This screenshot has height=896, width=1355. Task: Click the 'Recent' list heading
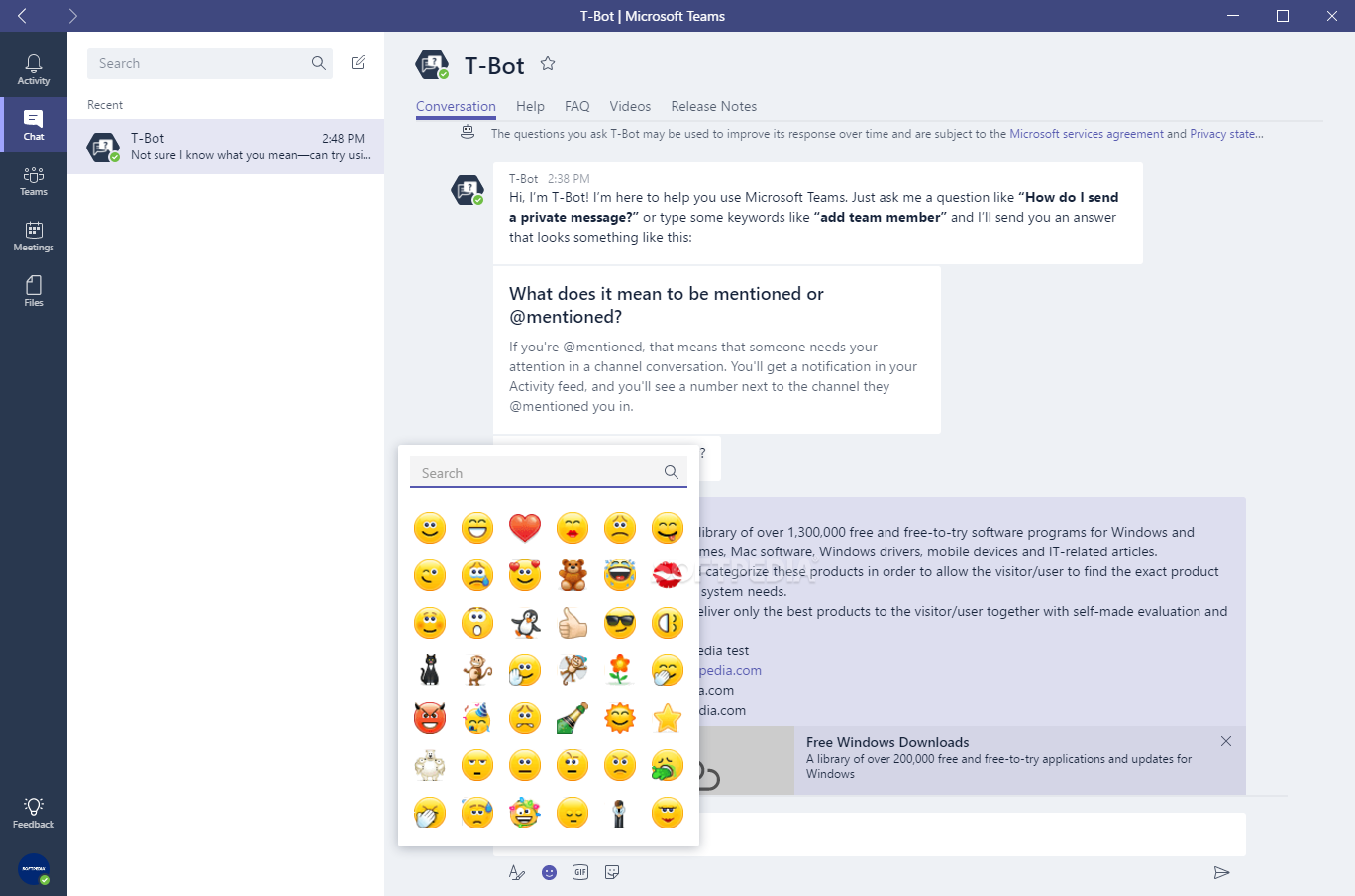(x=105, y=105)
